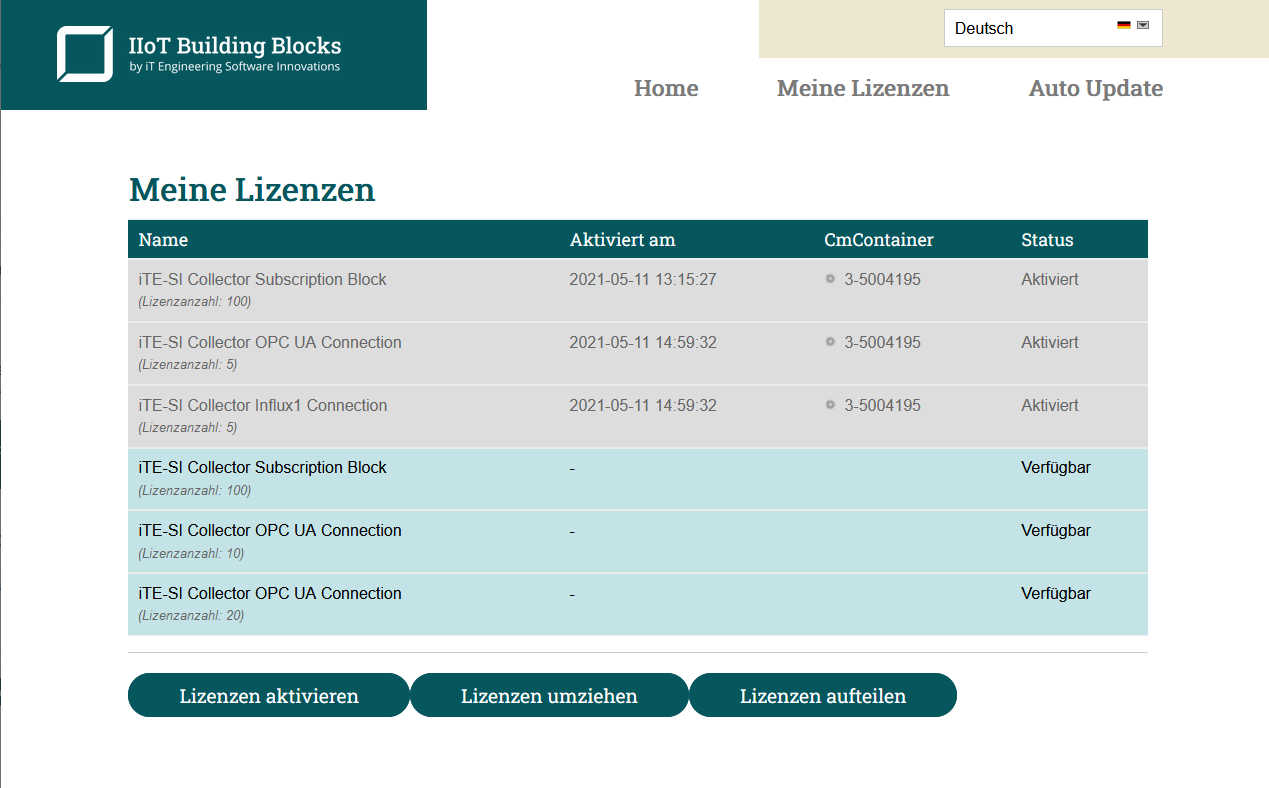The image size is (1269, 788).
Task: Navigate to Auto Update page
Action: (1095, 88)
